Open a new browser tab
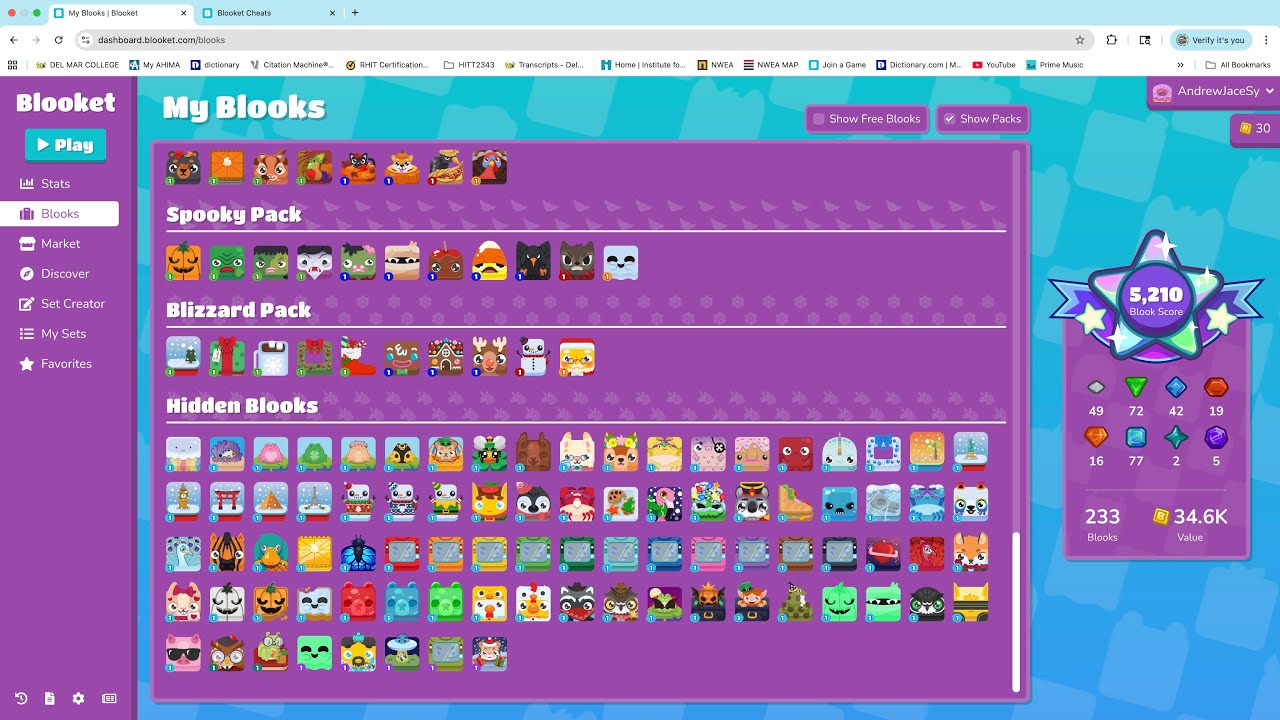1280x720 pixels. (355, 13)
